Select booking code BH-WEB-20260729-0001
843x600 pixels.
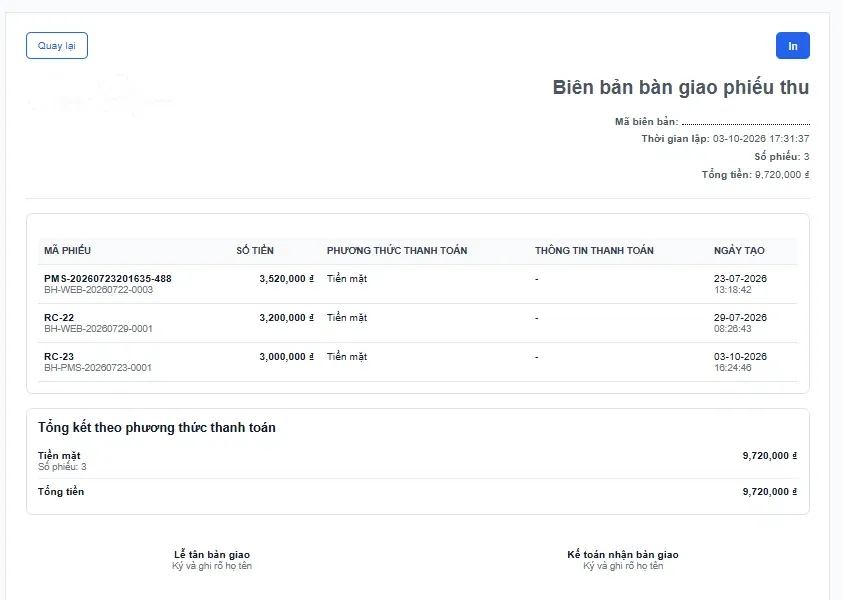(98, 328)
